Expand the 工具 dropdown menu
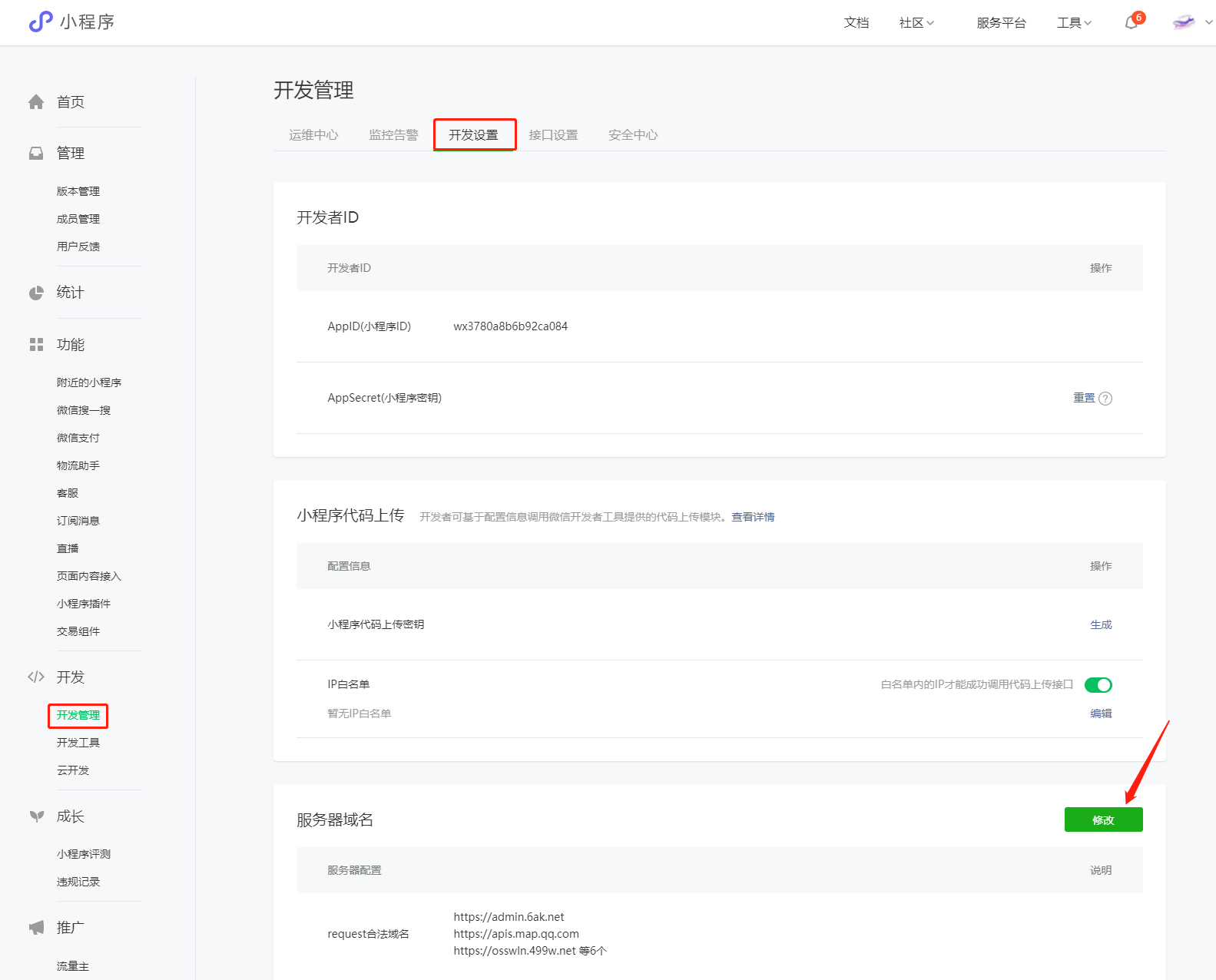The width and height of the screenshot is (1216, 980). [1074, 23]
